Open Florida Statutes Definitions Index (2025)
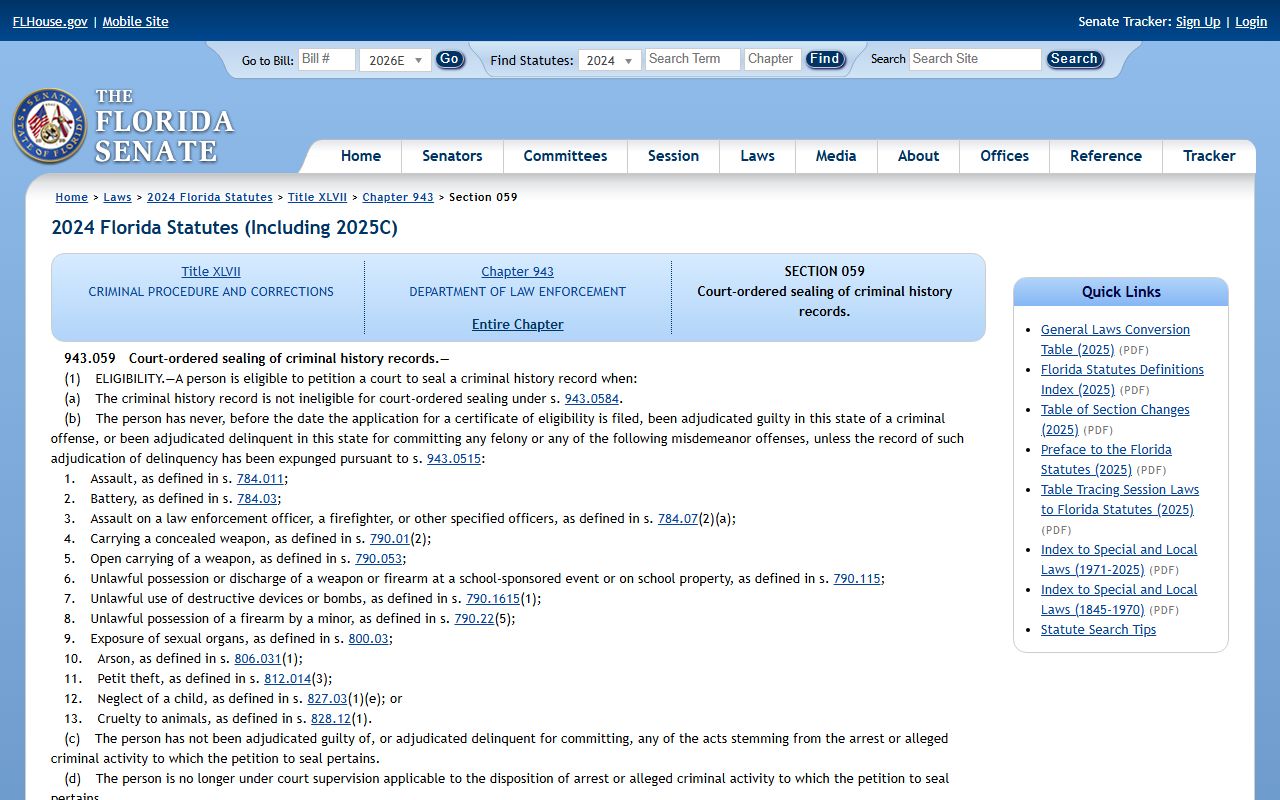1280x800 pixels. click(1122, 379)
